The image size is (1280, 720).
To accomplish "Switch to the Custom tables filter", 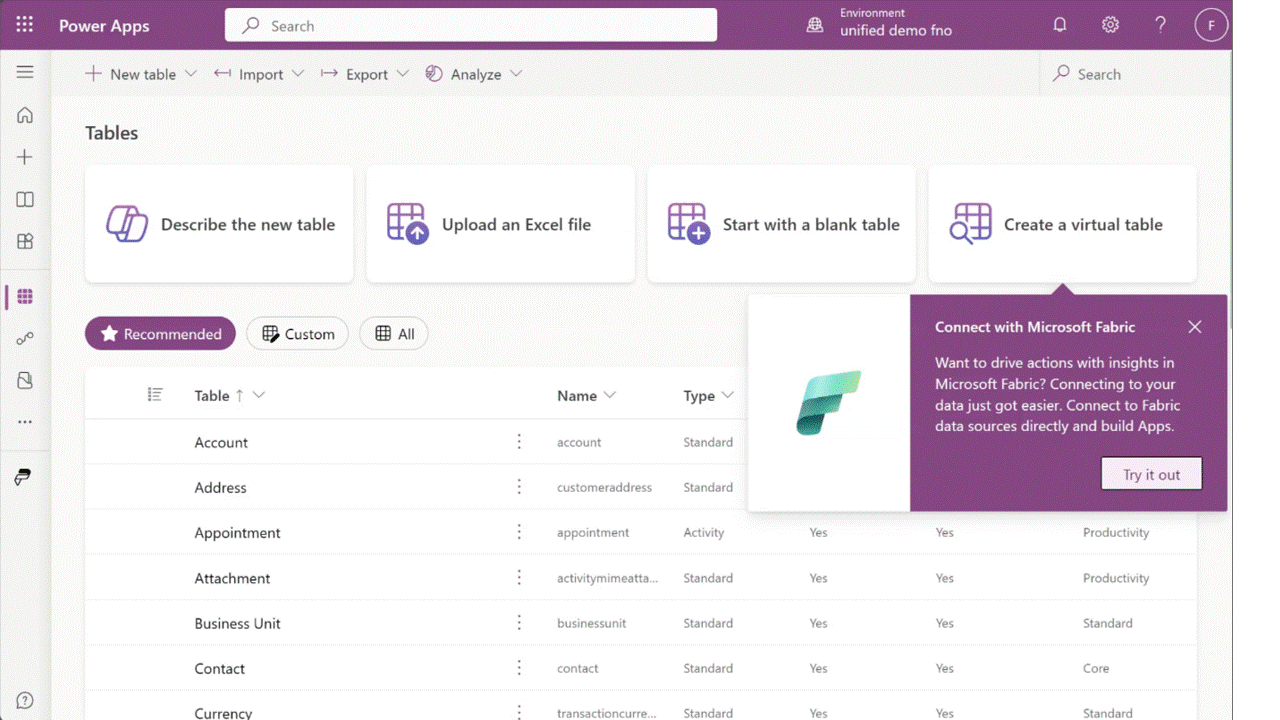I will (x=297, y=333).
